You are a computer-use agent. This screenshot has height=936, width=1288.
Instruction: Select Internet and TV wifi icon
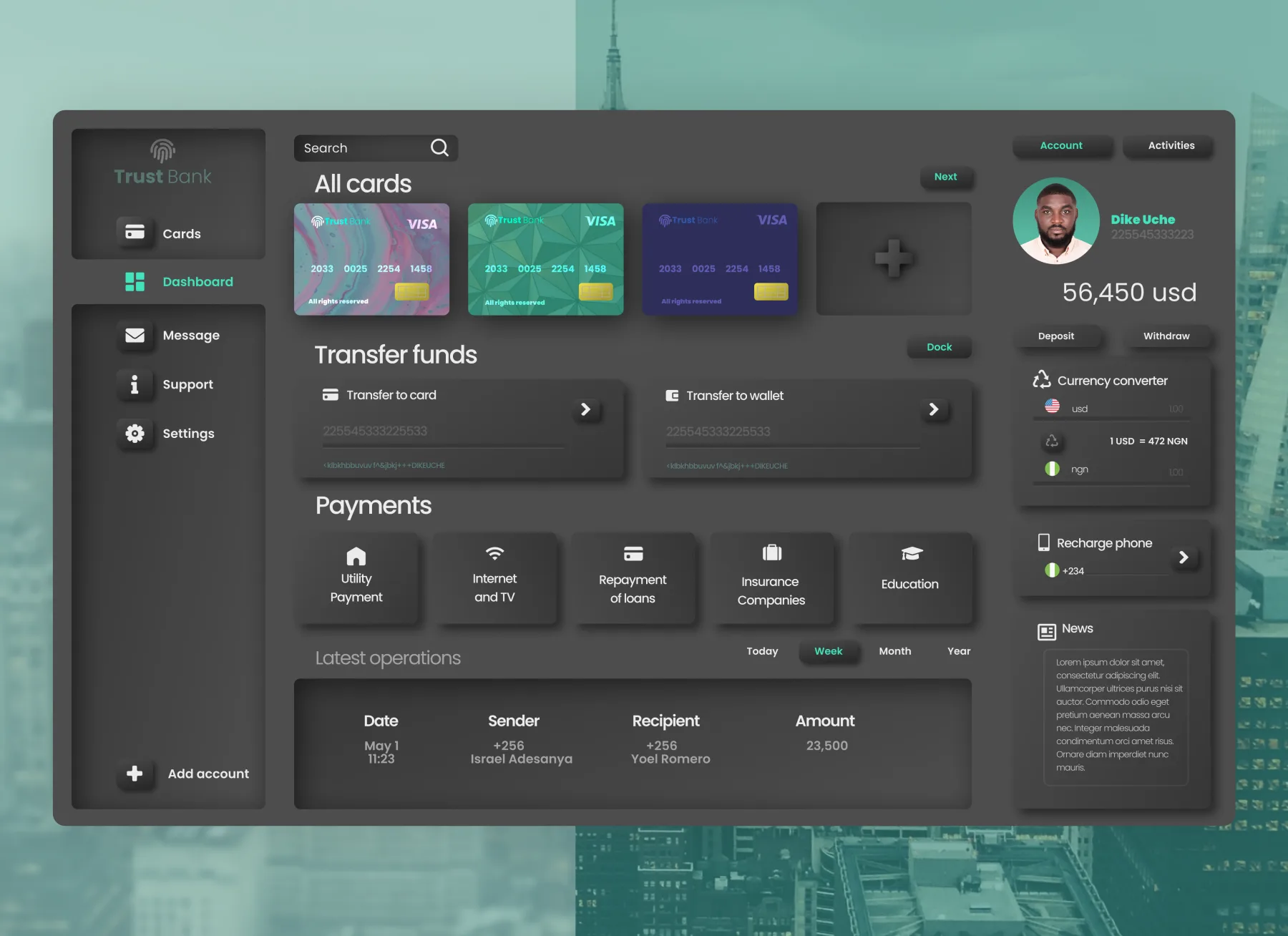pos(494,553)
